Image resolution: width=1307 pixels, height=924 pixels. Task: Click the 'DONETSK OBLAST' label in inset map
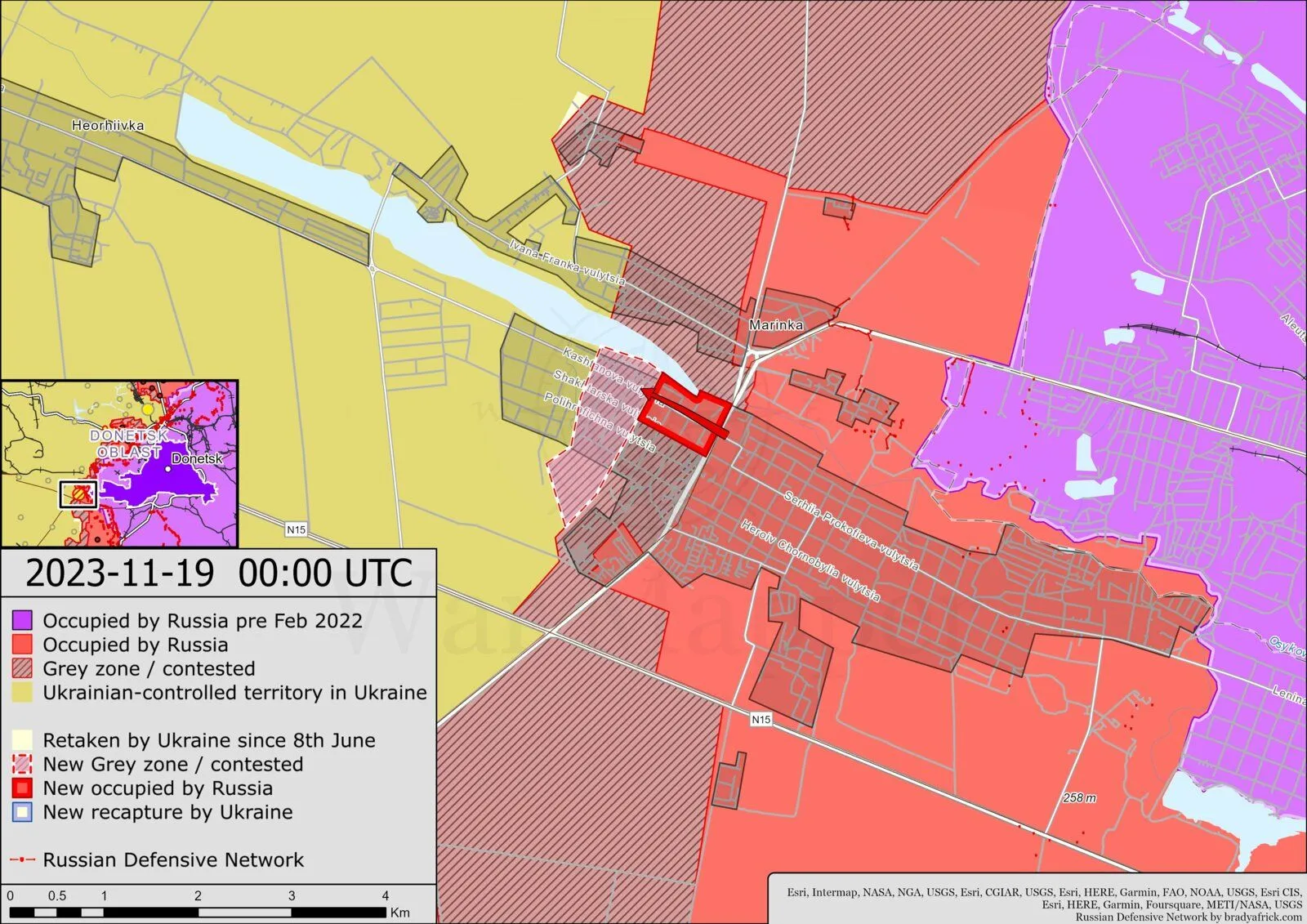(129, 444)
